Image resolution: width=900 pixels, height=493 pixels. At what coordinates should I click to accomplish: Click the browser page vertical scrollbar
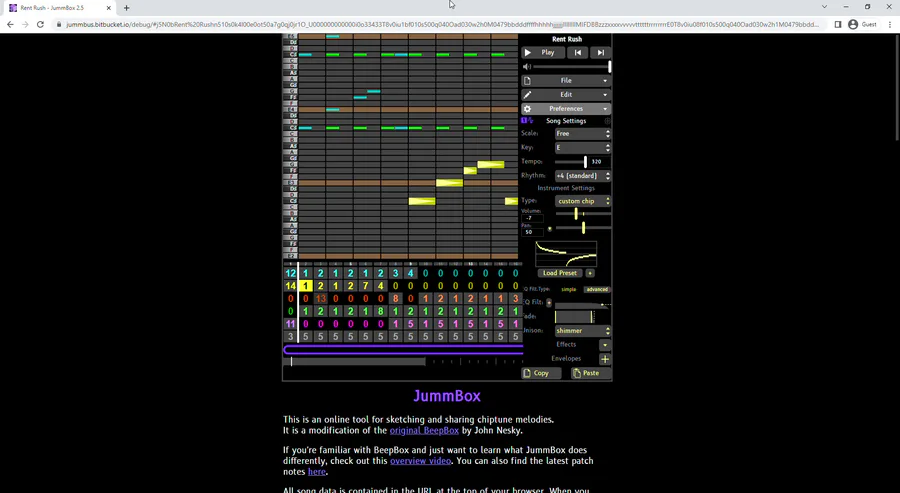click(x=897, y=86)
